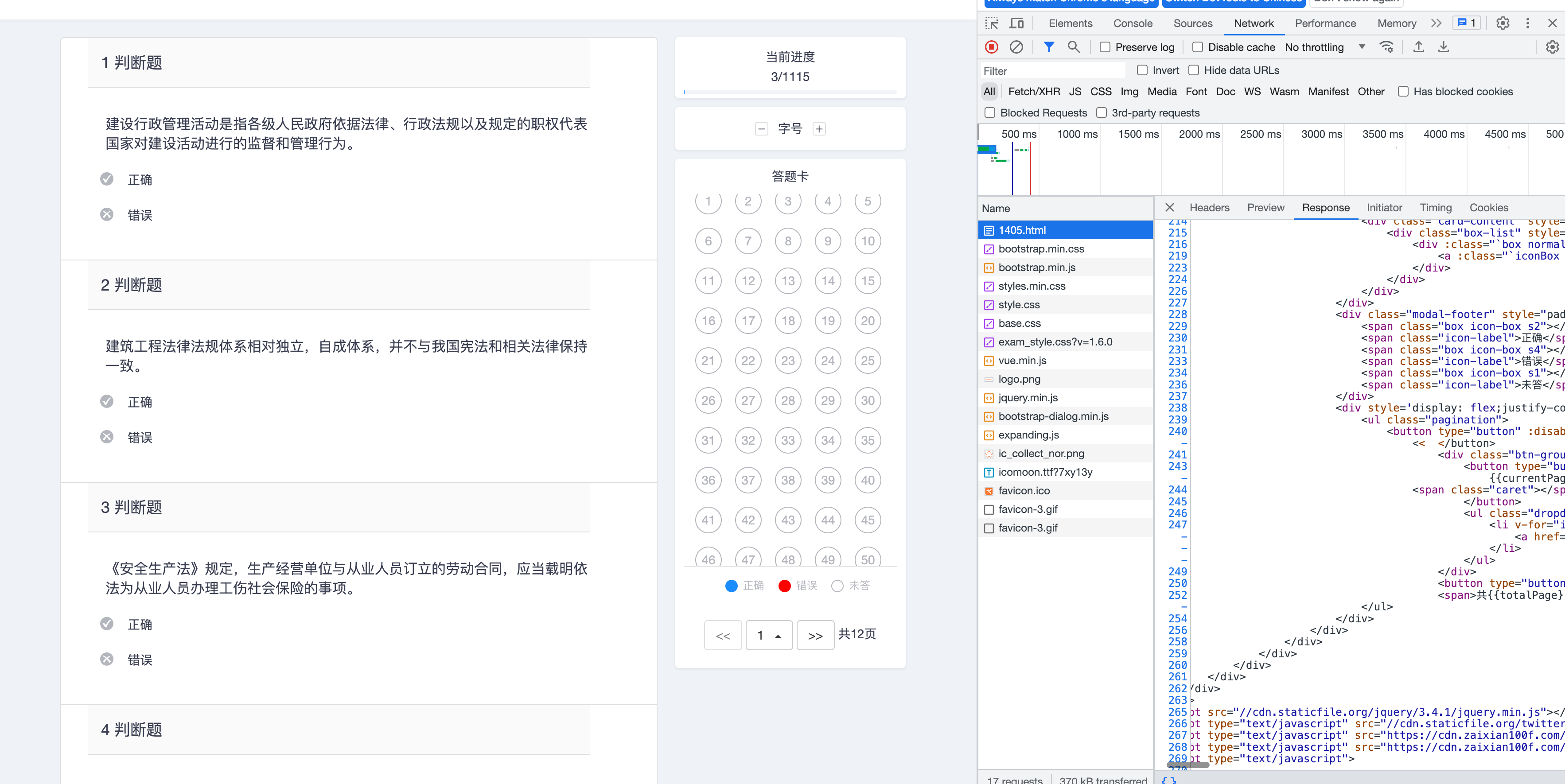Switch to the Performance tab
This screenshot has width=1565, height=784.
pos(1325,23)
